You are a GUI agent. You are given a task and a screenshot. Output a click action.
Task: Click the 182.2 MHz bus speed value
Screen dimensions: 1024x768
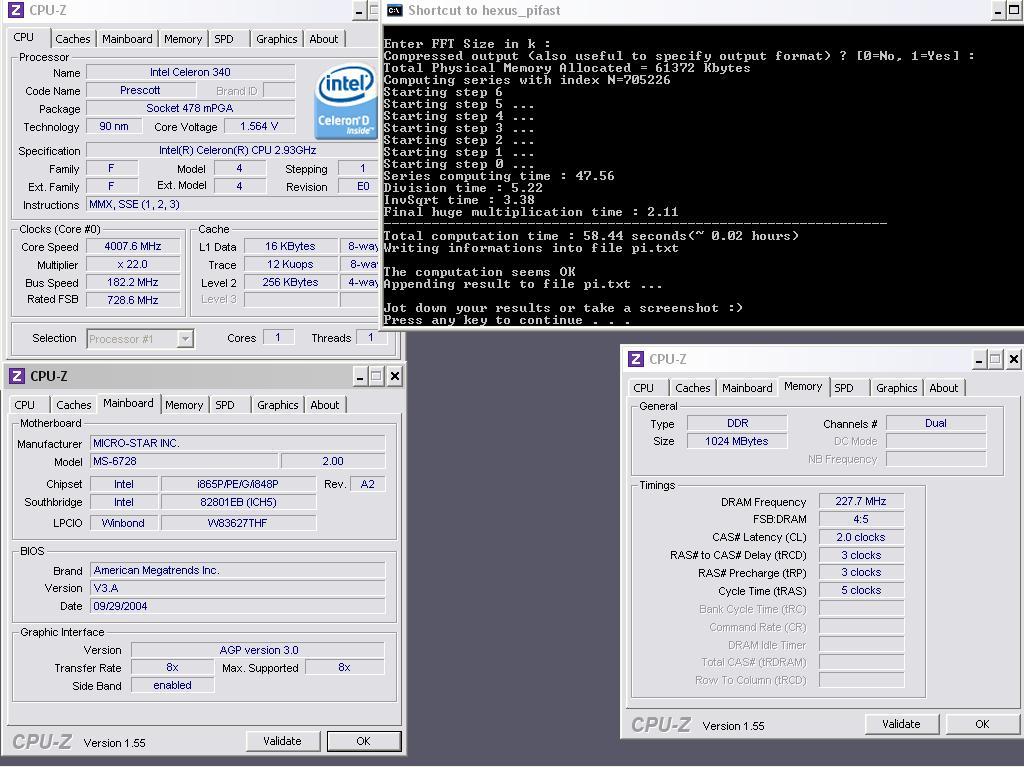[133, 282]
